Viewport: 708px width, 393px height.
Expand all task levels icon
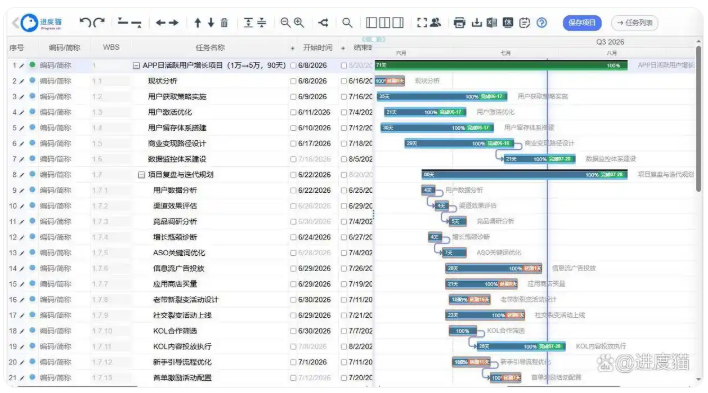[248, 23]
